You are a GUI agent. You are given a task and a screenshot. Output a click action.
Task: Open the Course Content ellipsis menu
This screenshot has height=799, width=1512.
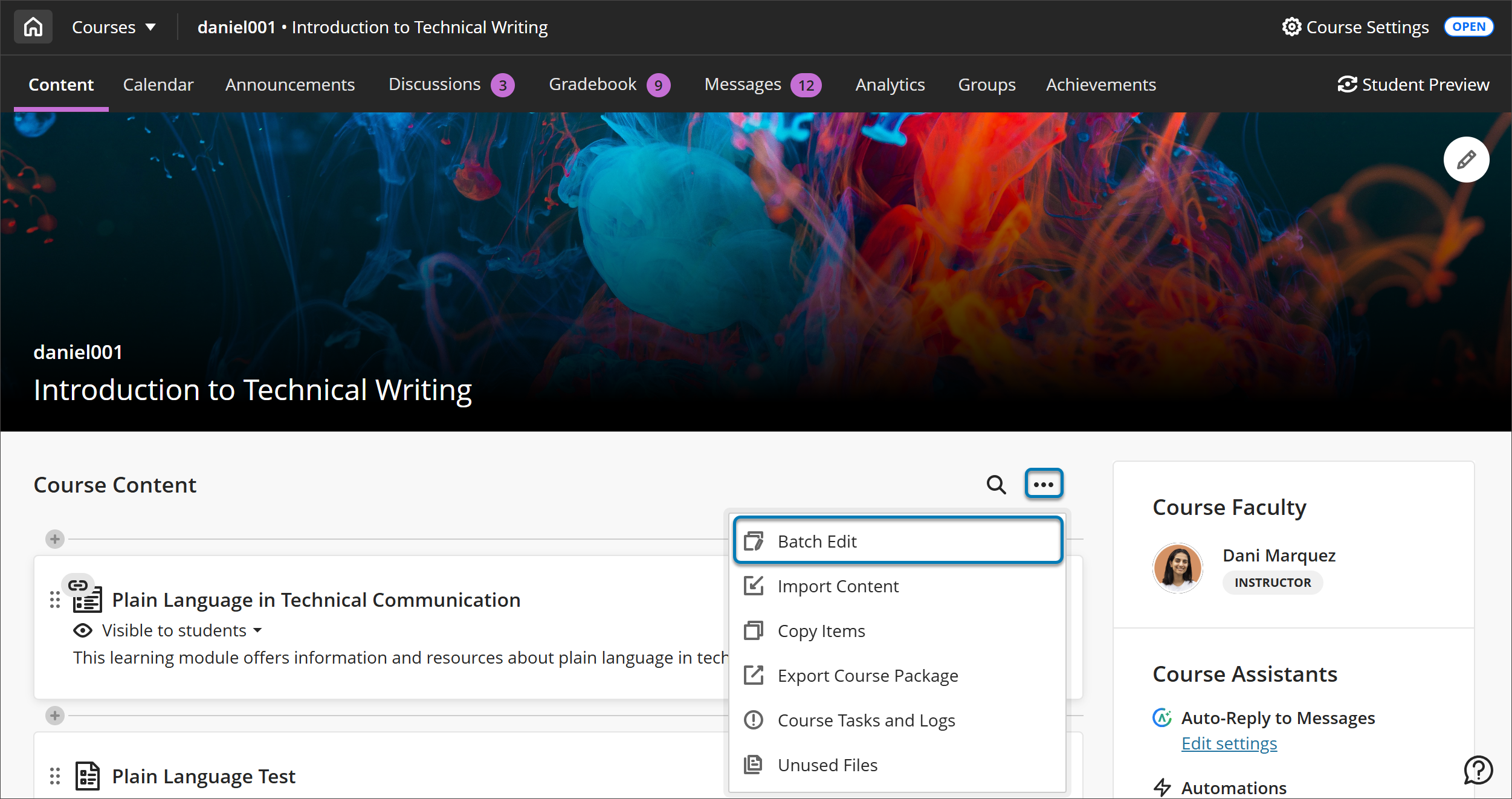(1044, 484)
